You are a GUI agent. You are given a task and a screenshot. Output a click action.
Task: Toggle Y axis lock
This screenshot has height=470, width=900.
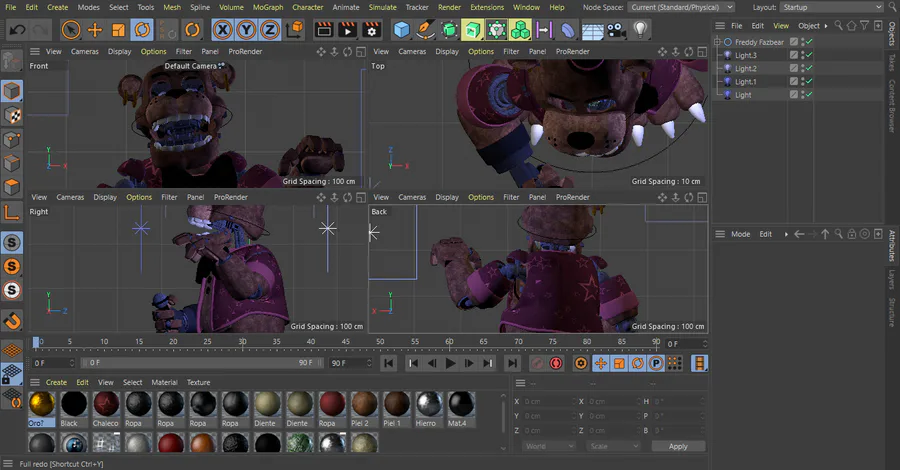[246, 29]
